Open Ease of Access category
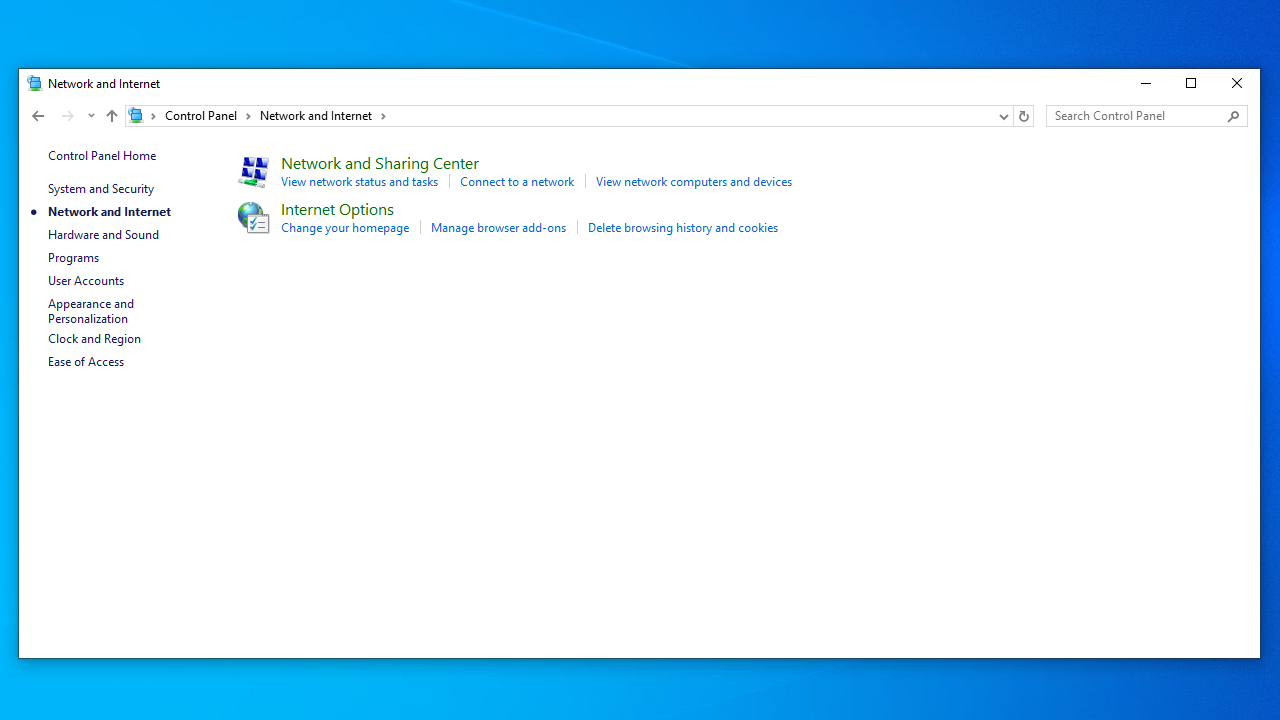 [x=86, y=362]
